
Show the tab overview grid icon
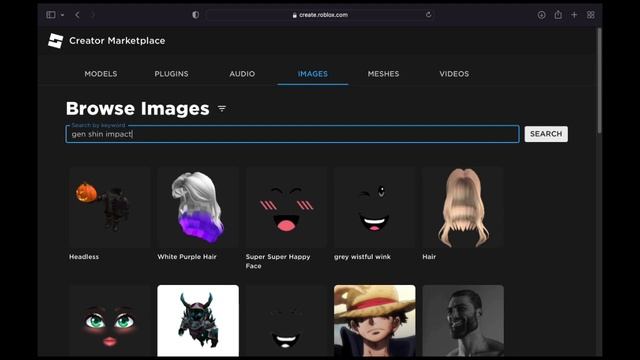(591, 15)
